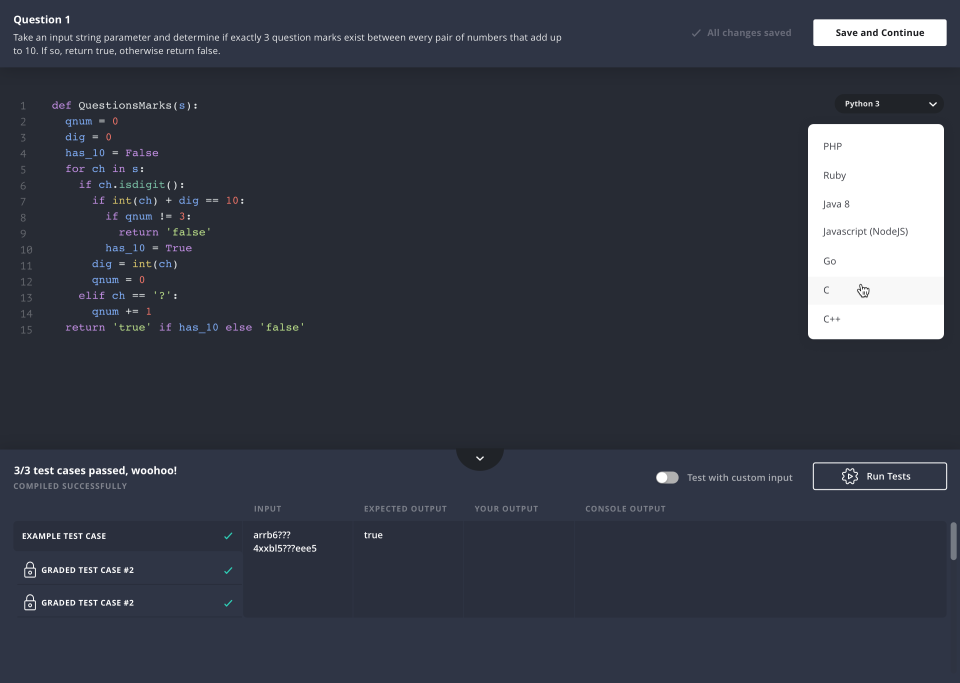960x683 pixels.
Task: Click the results panel vertical scrollbar
Action: point(953,541)
